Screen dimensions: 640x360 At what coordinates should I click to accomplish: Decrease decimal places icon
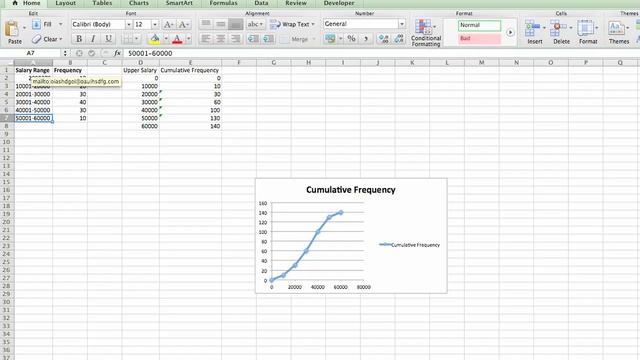click(x=399, y=39)
